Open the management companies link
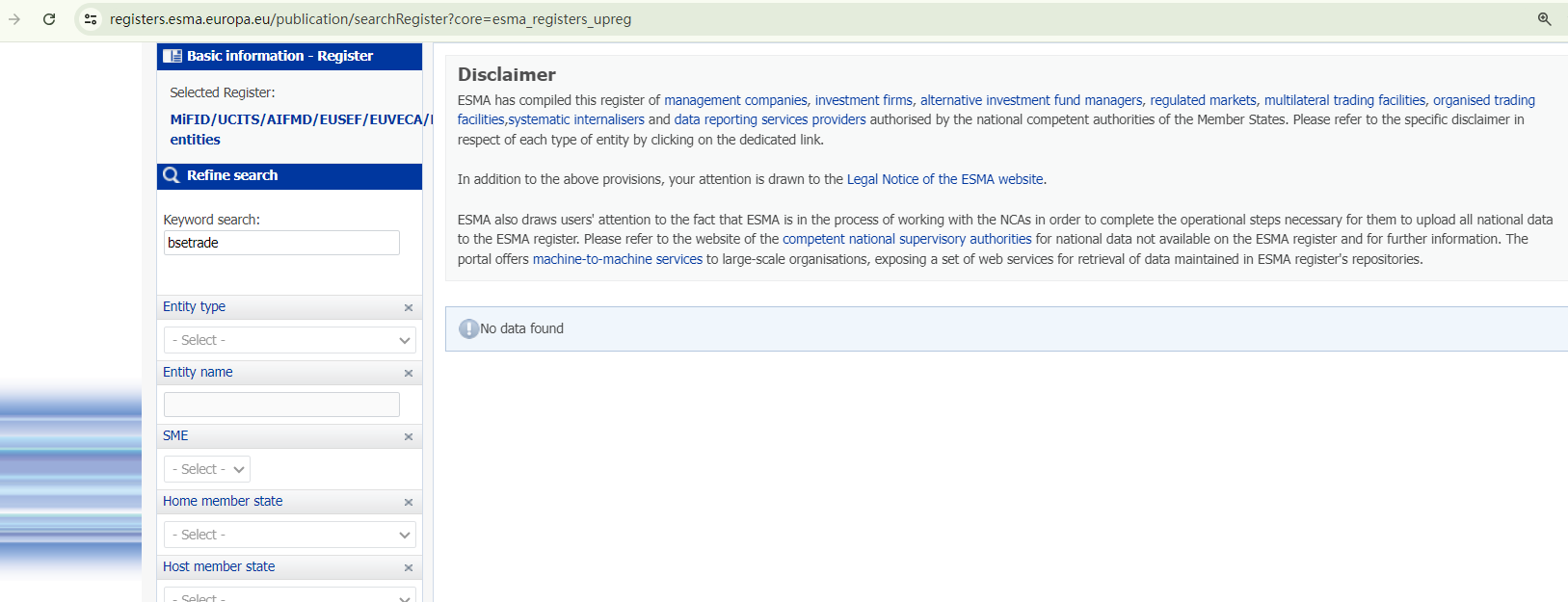The width and height of the screenshot is (1568, 602). click(x=735, y=100)
